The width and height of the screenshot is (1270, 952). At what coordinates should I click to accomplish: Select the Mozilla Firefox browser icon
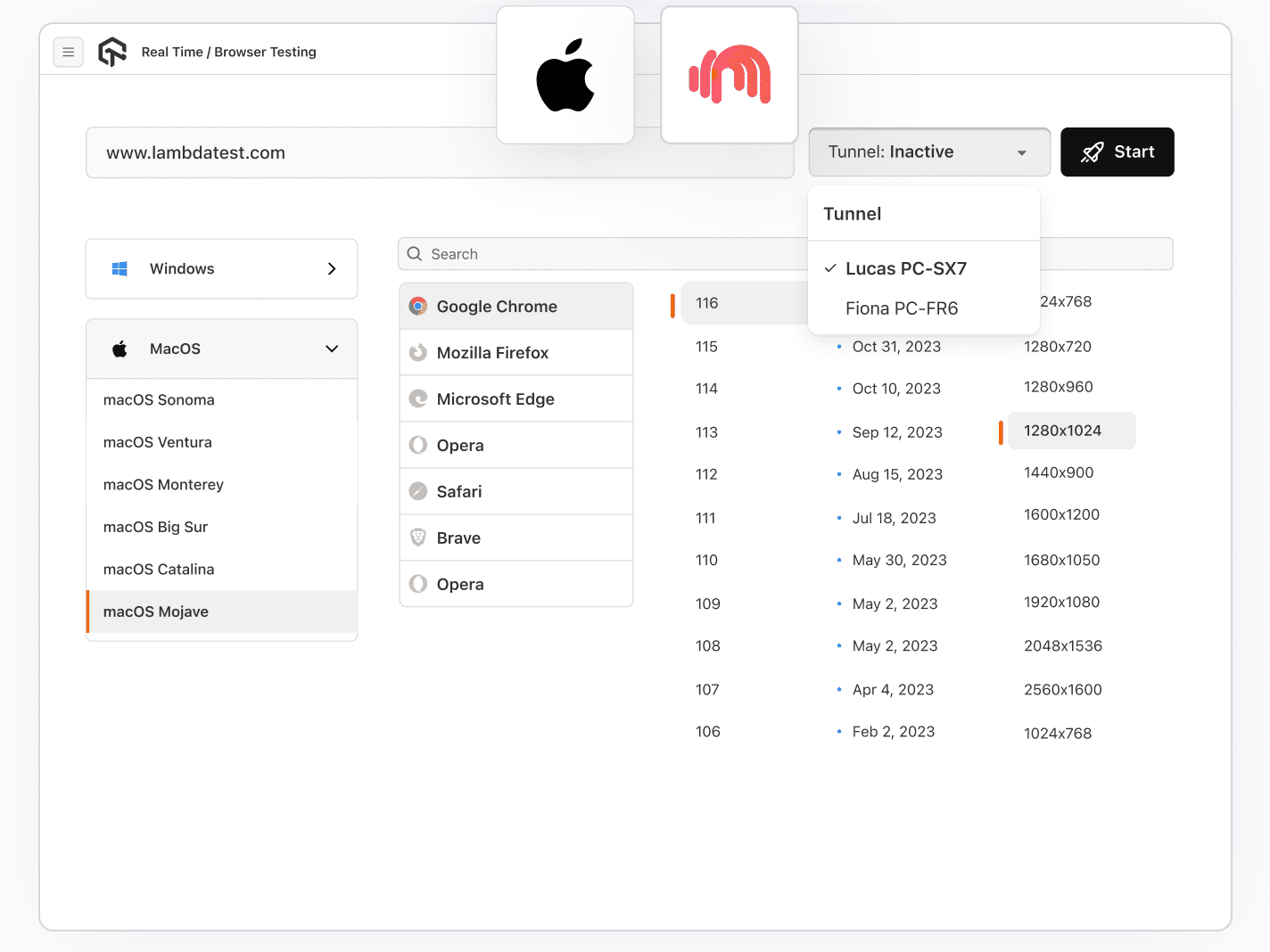[x=417, y=352]
